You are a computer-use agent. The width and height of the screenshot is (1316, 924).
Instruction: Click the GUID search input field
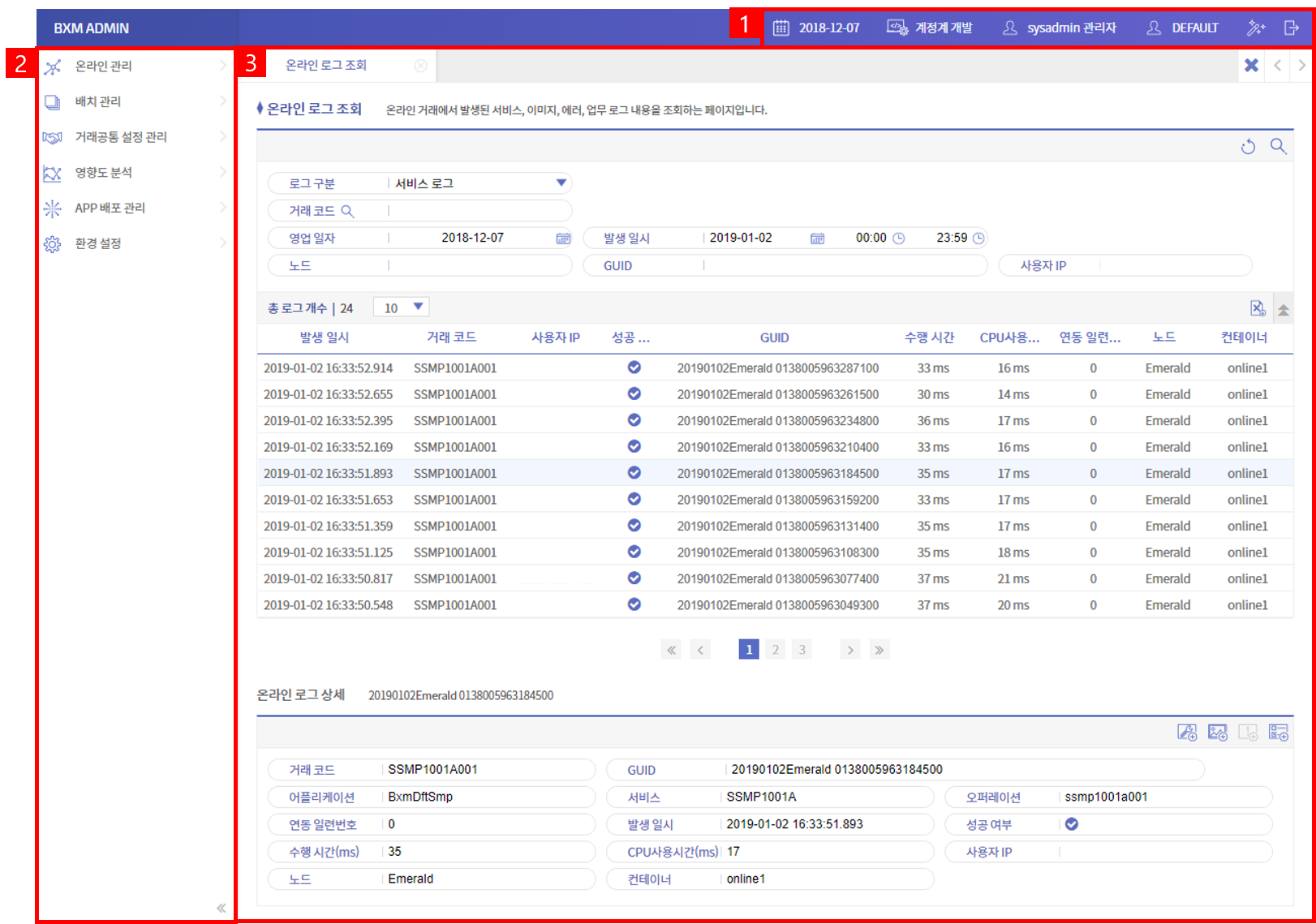(845, 265)
